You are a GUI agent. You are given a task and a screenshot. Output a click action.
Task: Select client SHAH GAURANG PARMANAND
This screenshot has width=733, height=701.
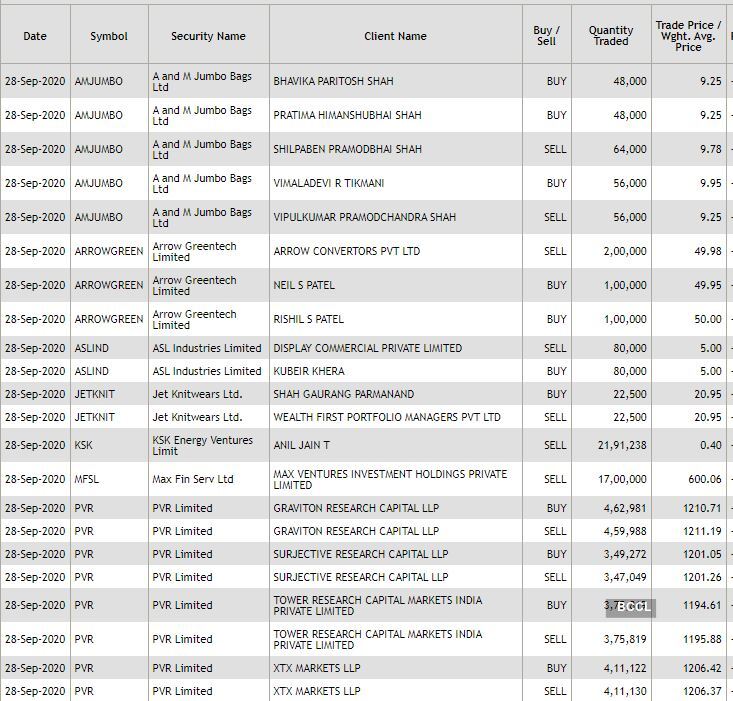click(344, 394)
